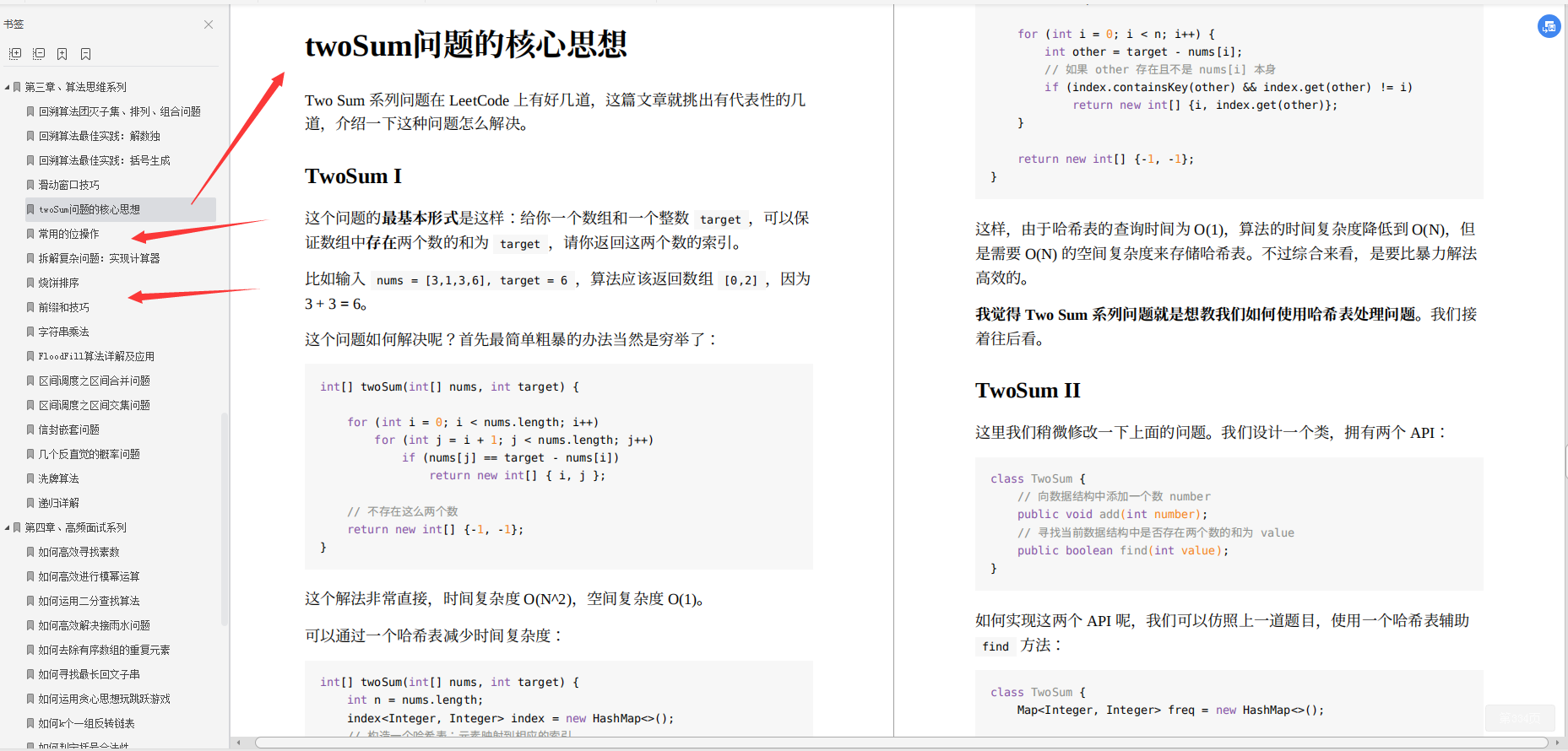Viewport: 1568px width, 751px height.
Task: Select bookmark twoSum问题的核心思想
Action: 89,209
